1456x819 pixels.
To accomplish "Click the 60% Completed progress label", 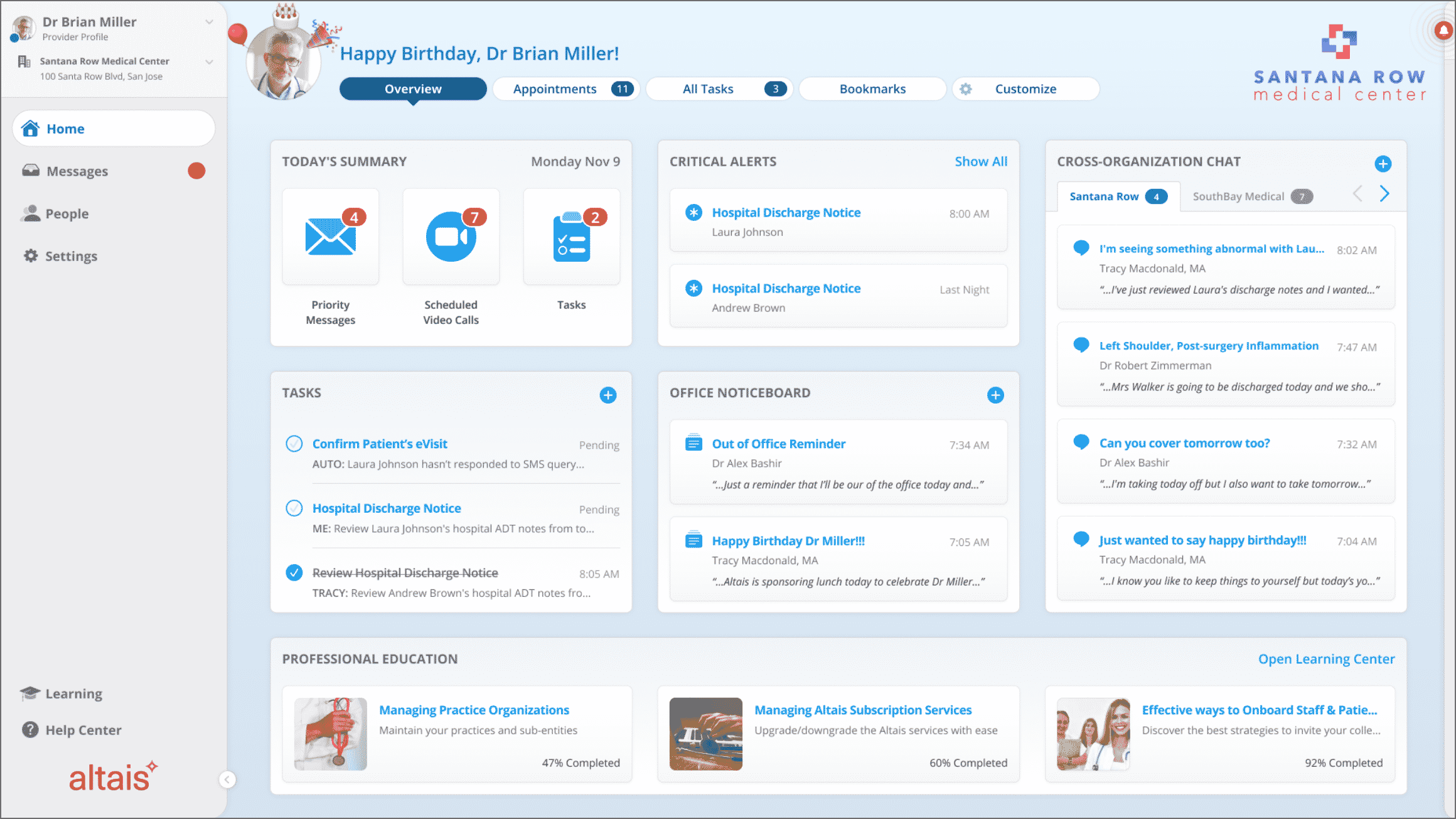I will [968, 763].
